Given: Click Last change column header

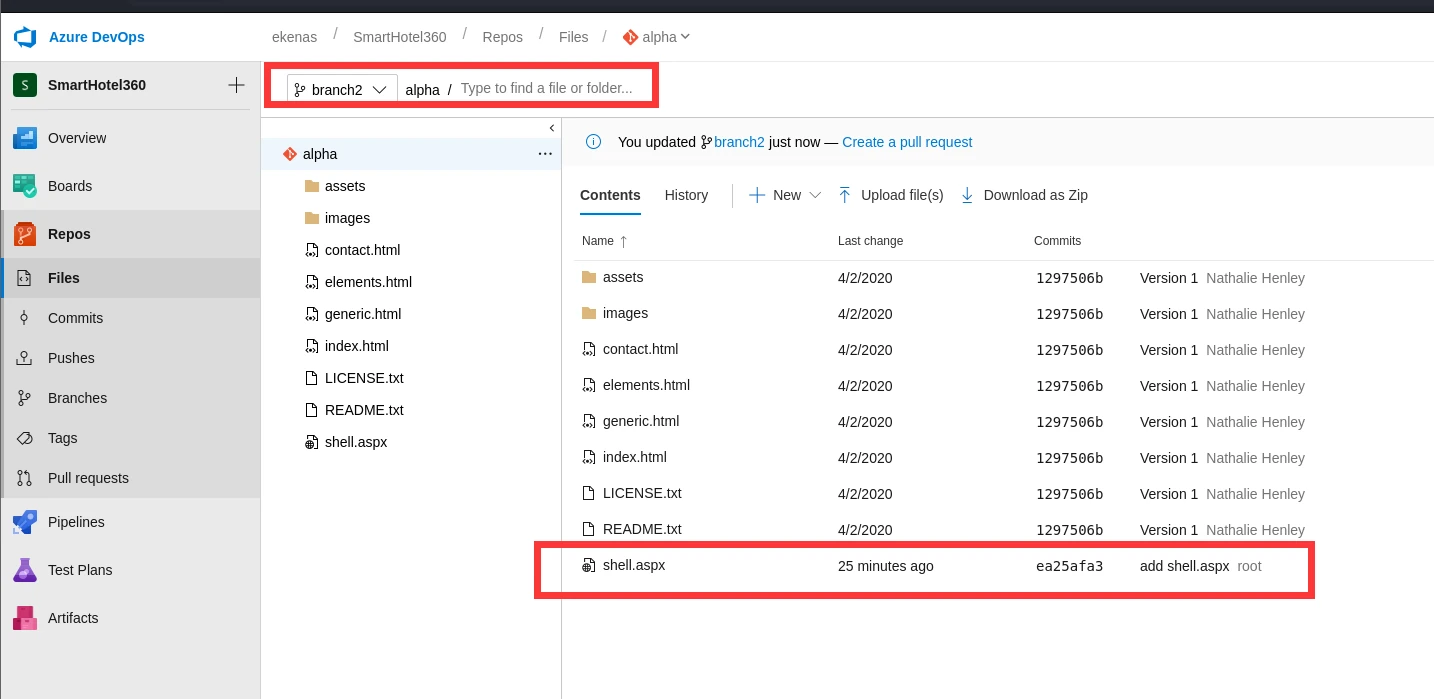Looking at the screenshot, I should click(870, 241).
